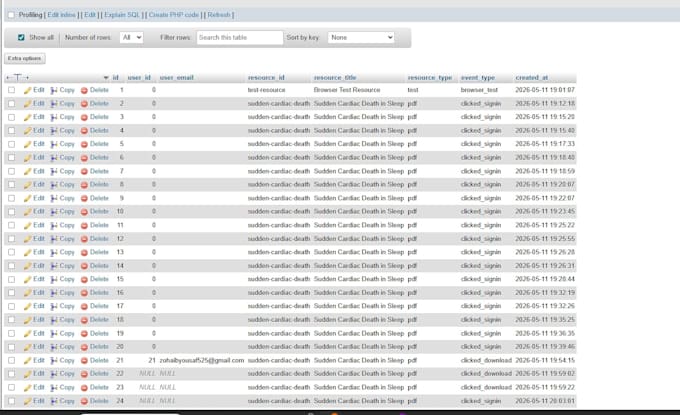This screenshot has height=415, width=680.
Task: Click the red Delete icon in row 15
Action: 84,279
